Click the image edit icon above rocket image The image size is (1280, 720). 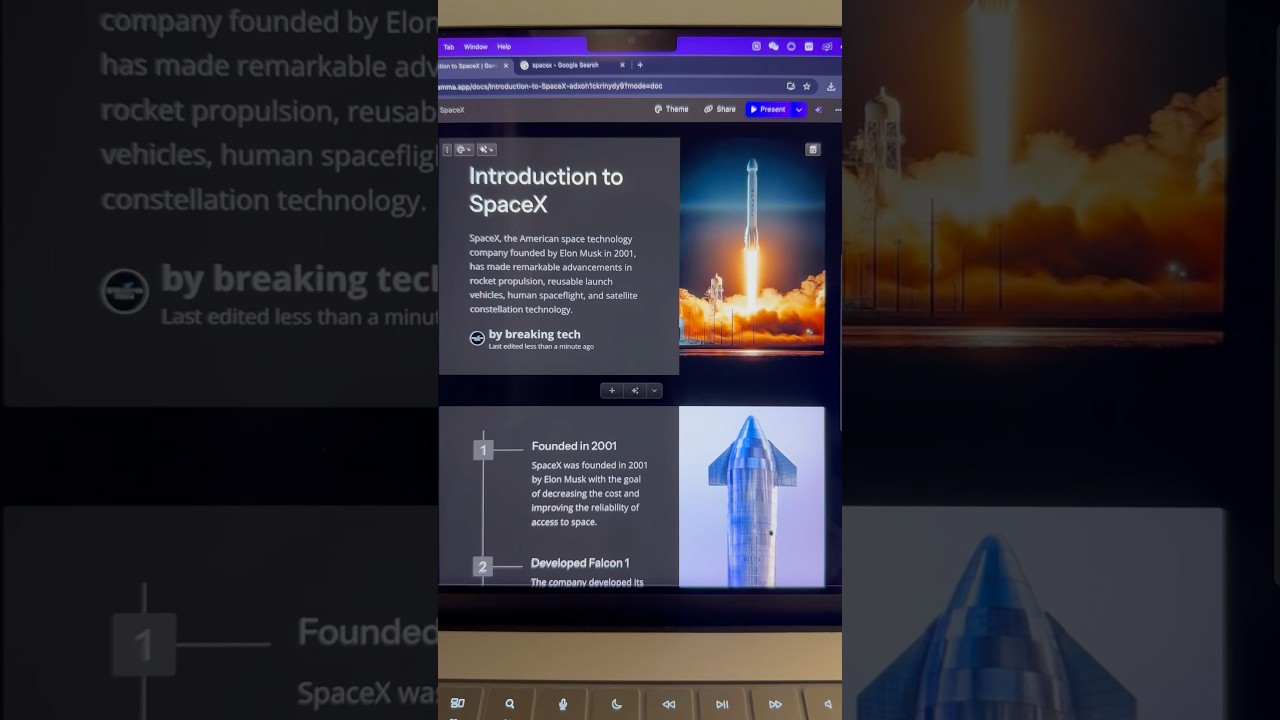[x=813, y=150]
